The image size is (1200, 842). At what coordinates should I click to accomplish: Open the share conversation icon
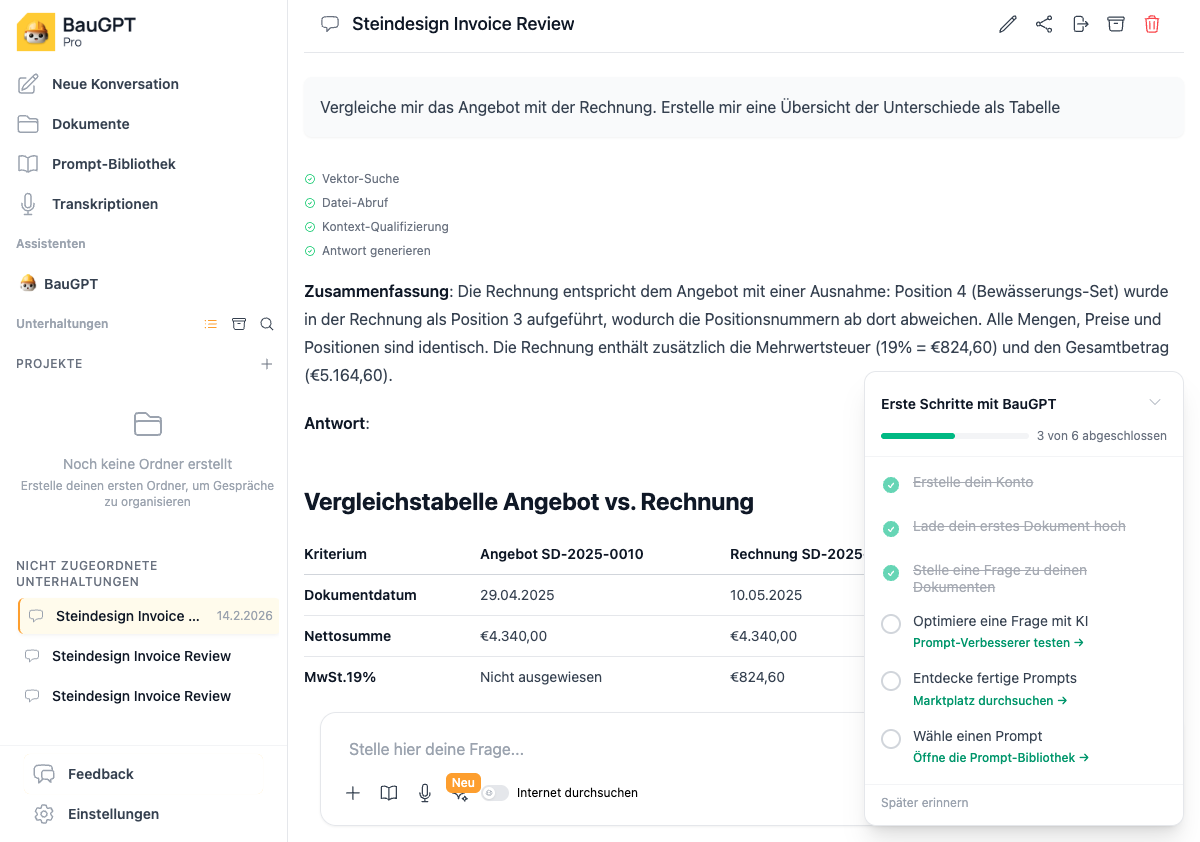pos(1044,23)
